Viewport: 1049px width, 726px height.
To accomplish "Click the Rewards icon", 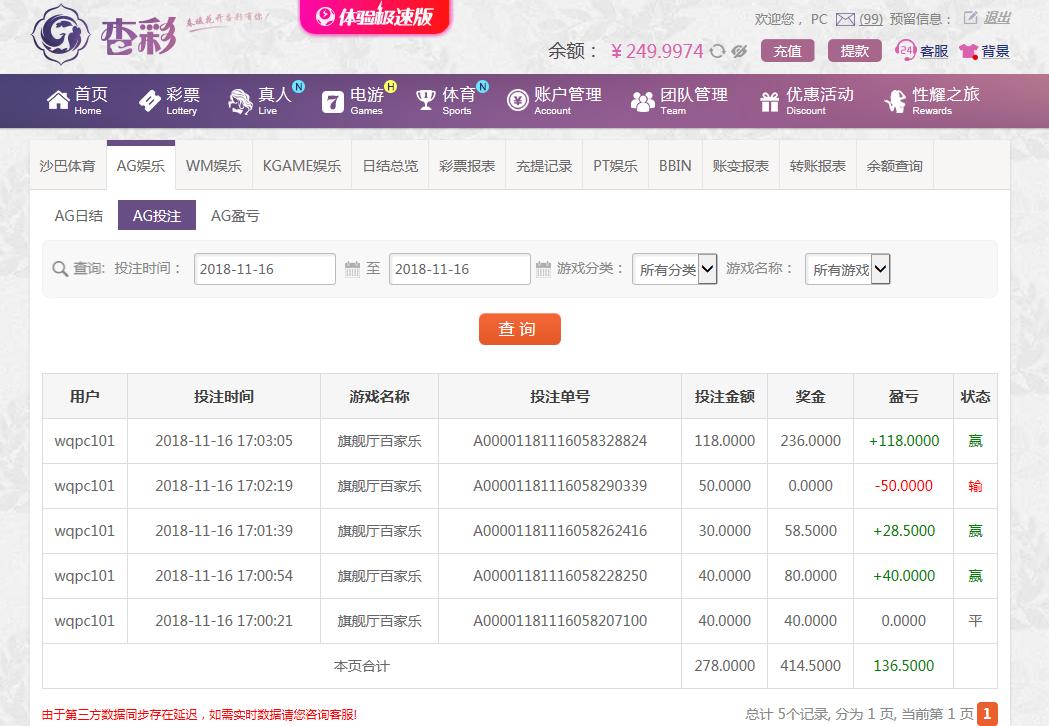I will (895, 101).
